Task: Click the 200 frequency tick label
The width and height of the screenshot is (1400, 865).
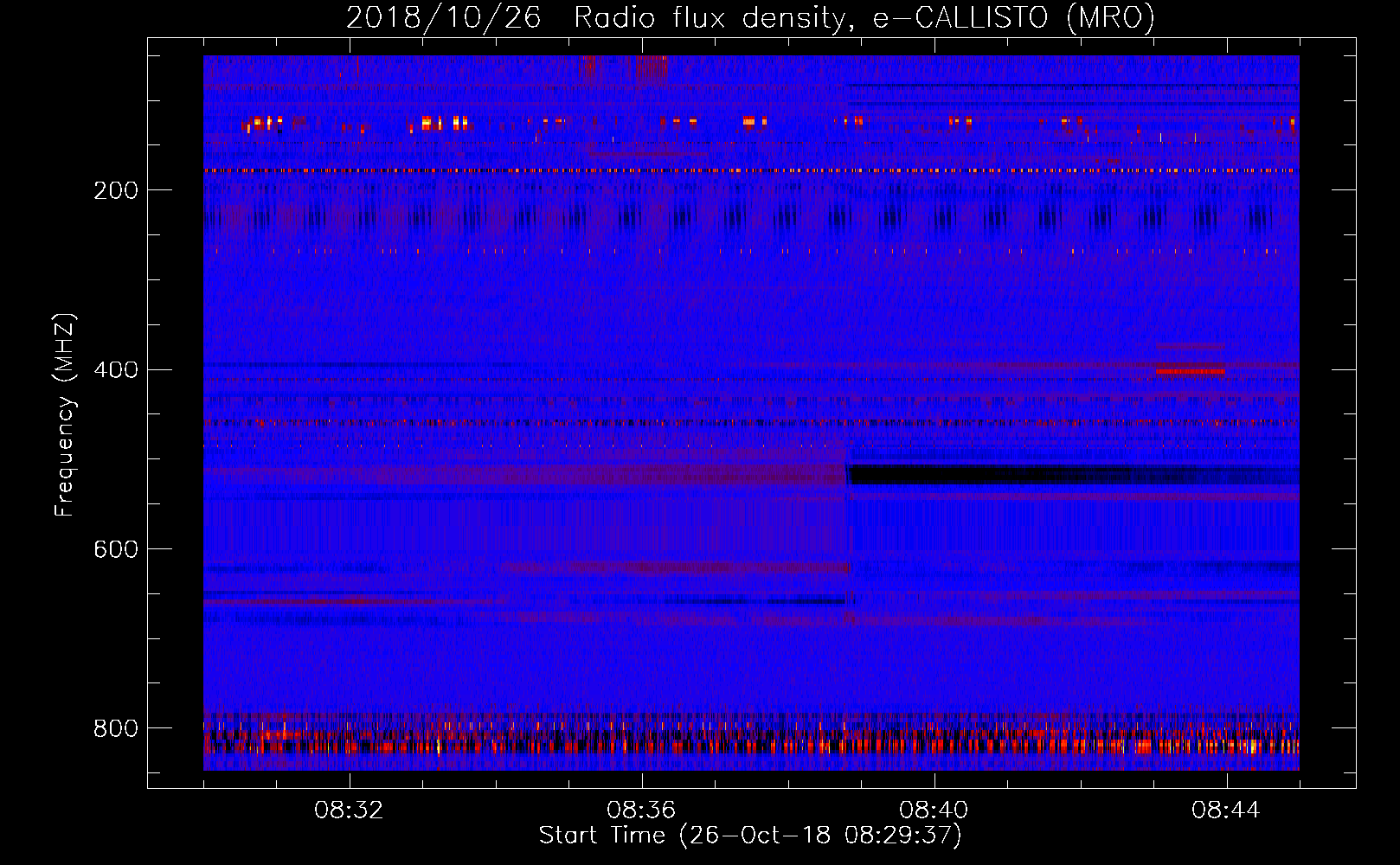Action: tap(116, 190)
